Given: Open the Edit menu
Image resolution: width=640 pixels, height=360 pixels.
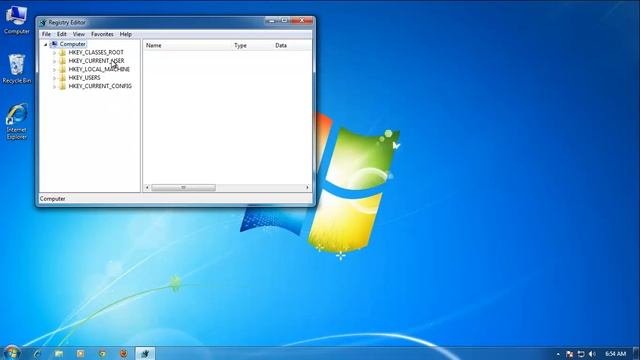Looking at the screenshot, I should [x=62, y=34].
